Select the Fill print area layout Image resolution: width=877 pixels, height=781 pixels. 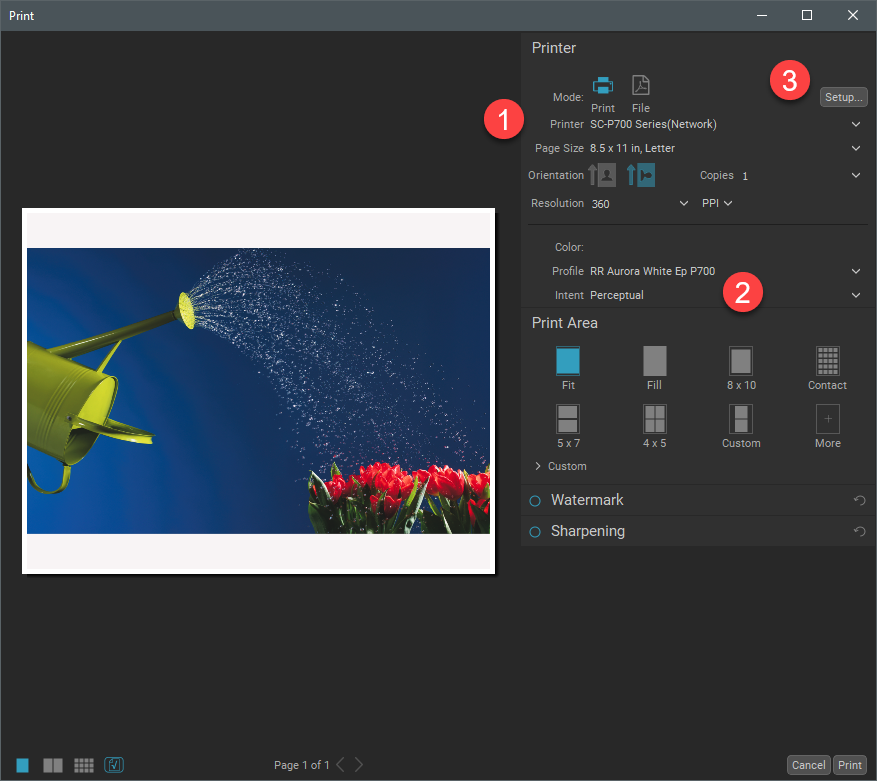(654, 361)
